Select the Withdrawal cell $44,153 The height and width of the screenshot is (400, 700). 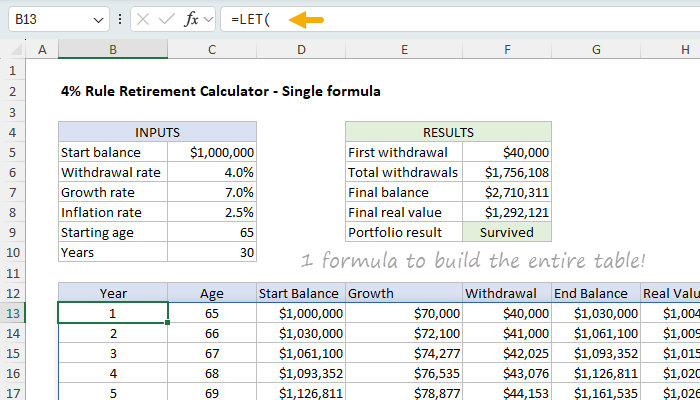(x=507, y=393)
